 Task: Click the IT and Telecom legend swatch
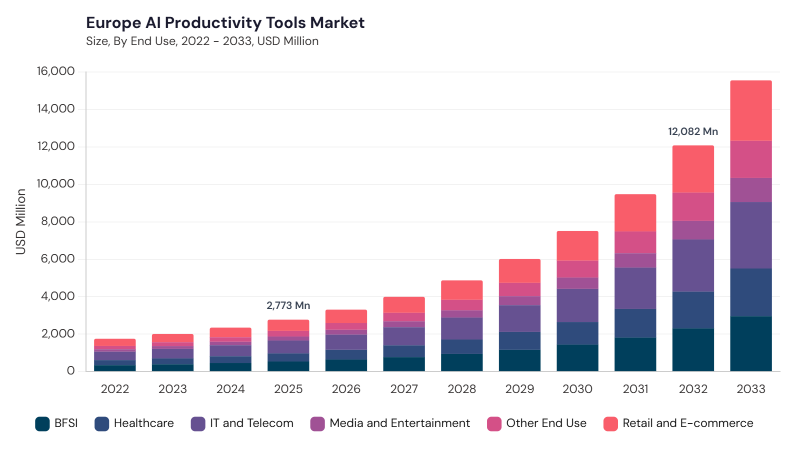click(198, 423)
